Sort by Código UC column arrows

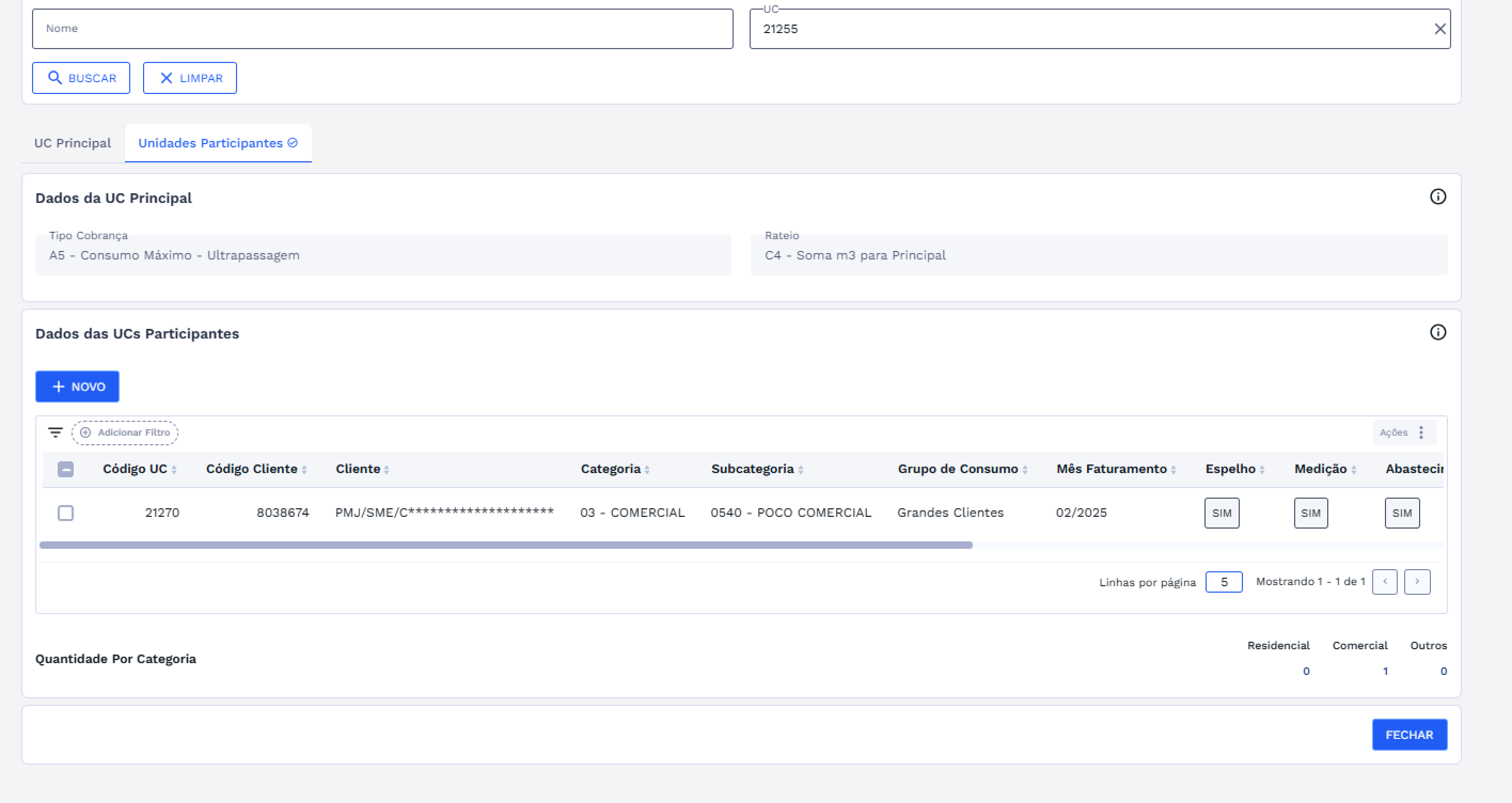click(x=174, y=470)
